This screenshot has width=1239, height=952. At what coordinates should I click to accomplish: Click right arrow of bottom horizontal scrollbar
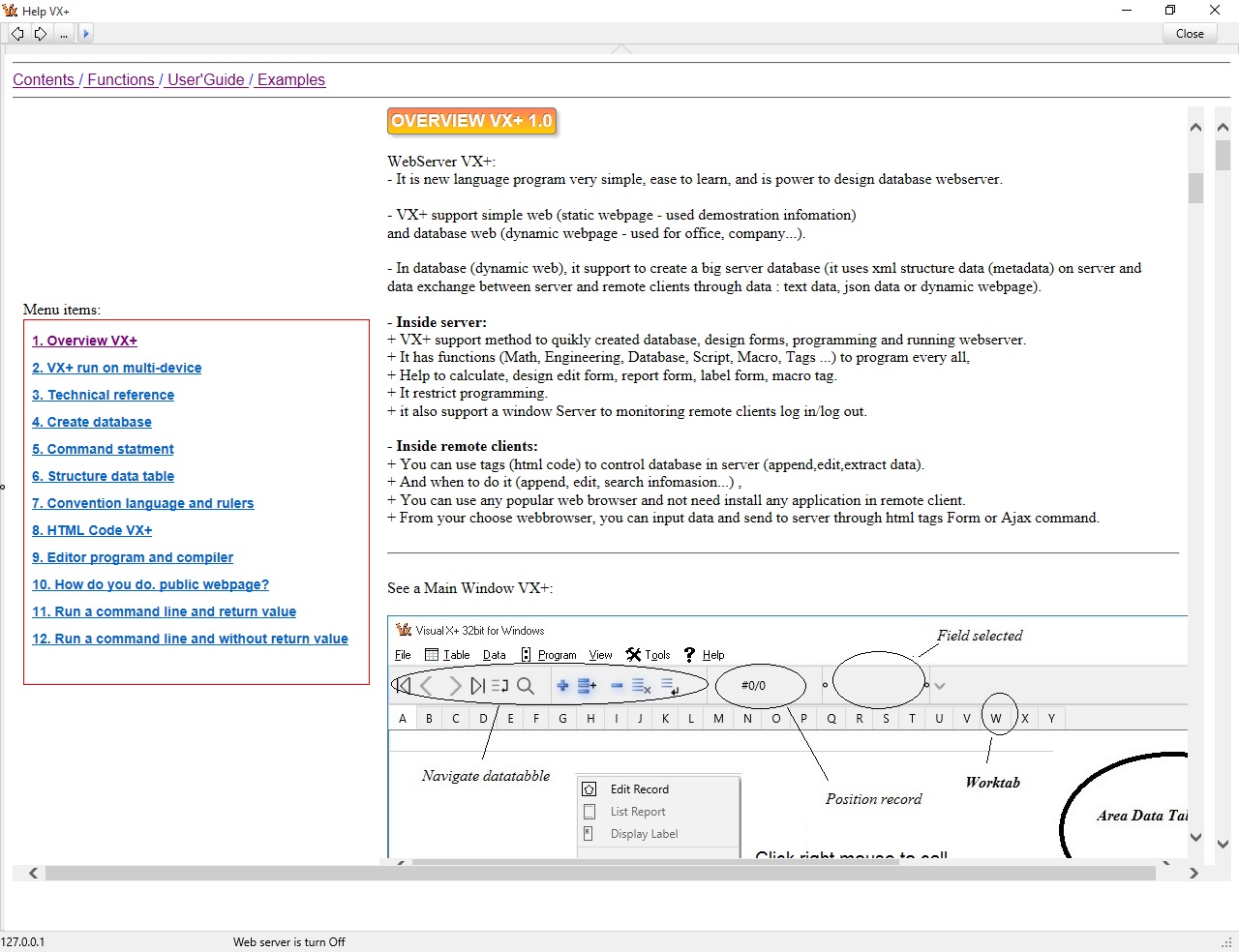pyautogui.click(x=1194, y=874)
